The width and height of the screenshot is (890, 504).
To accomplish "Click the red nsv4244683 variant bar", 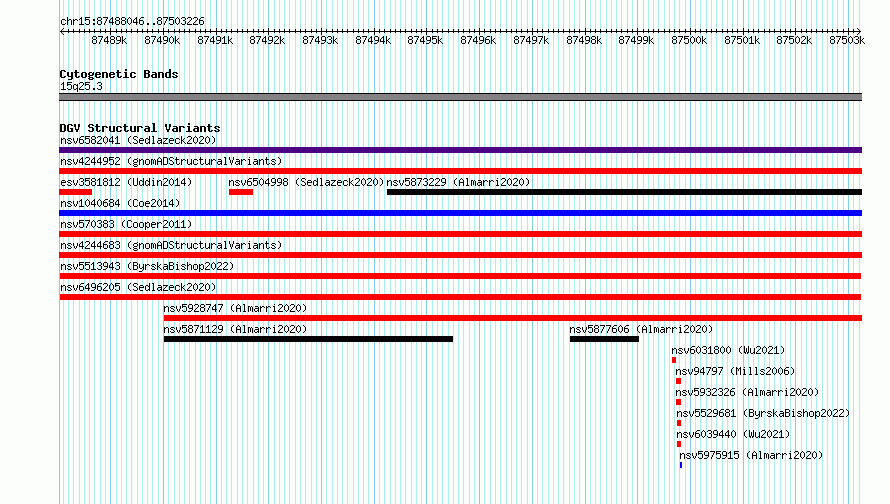I will pos(460,255).
